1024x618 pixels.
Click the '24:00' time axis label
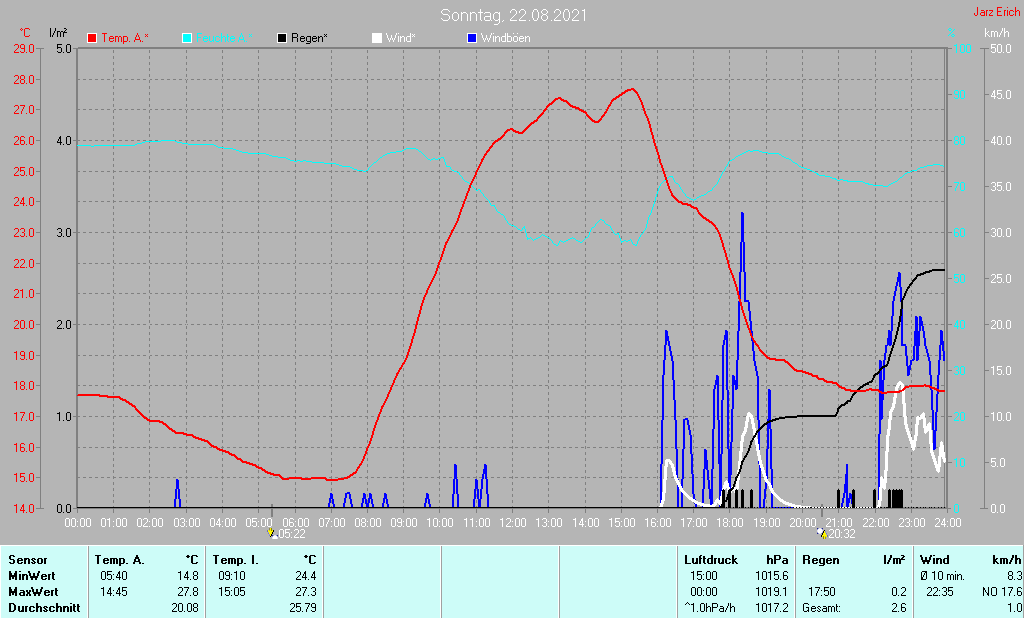point(948,523)
